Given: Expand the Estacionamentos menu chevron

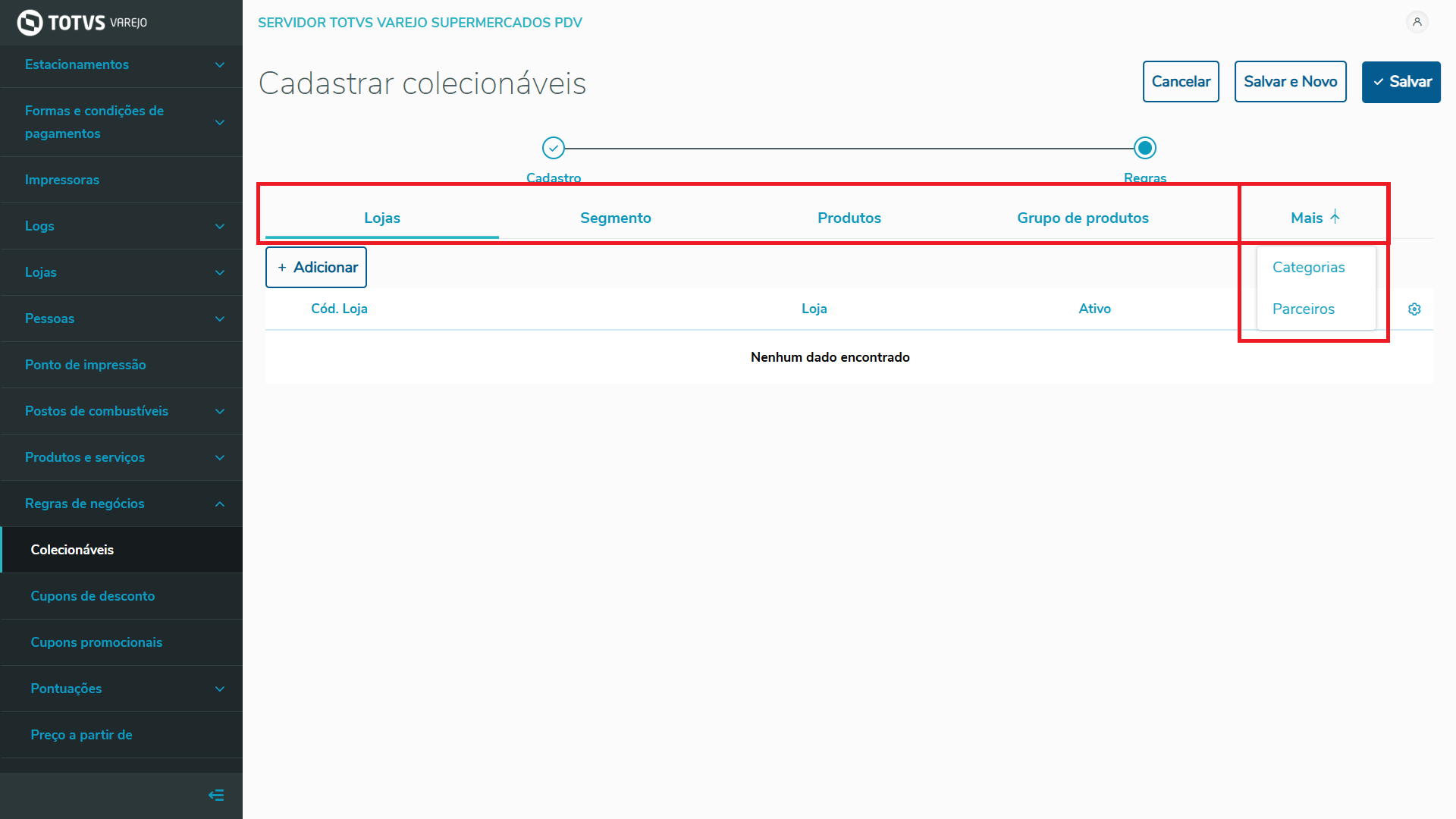Looking at the screenshot, I should click(220, 65).
